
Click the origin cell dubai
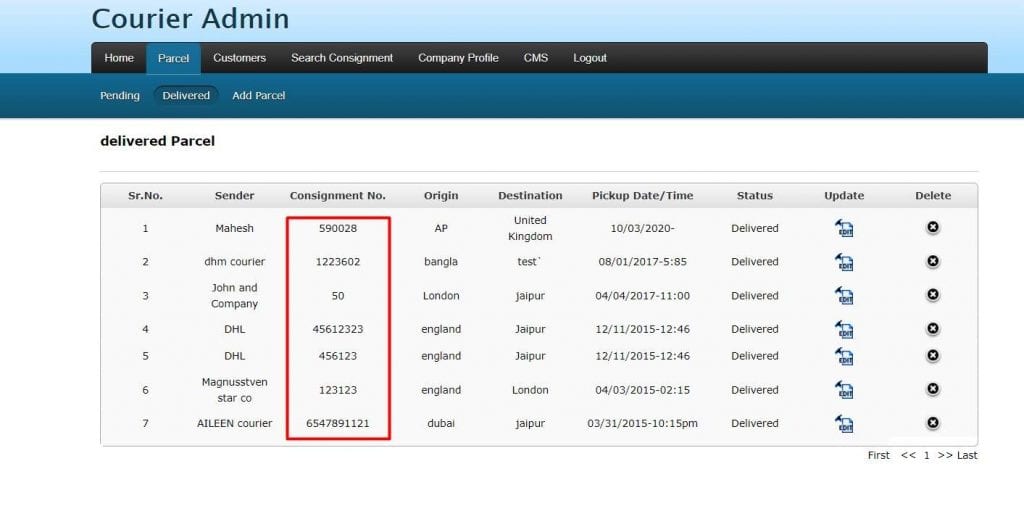(441, 423)
